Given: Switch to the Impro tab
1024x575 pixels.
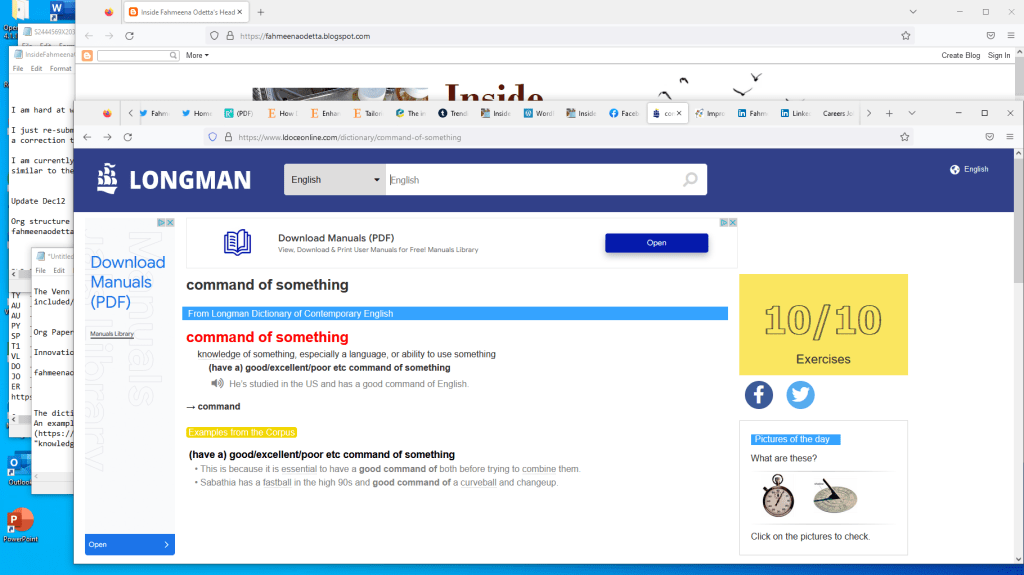Looking at the screenshot, I should (x=711, y=113).
